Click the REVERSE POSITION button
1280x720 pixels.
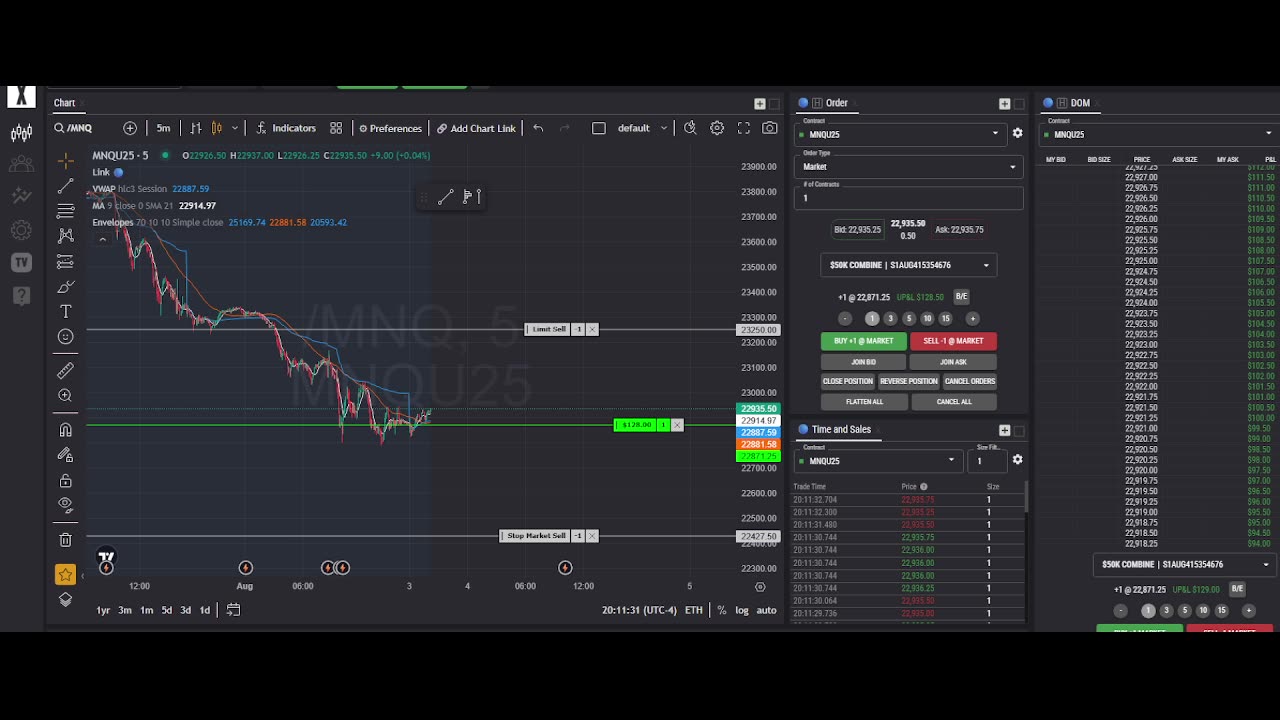[x=909, y=381]
